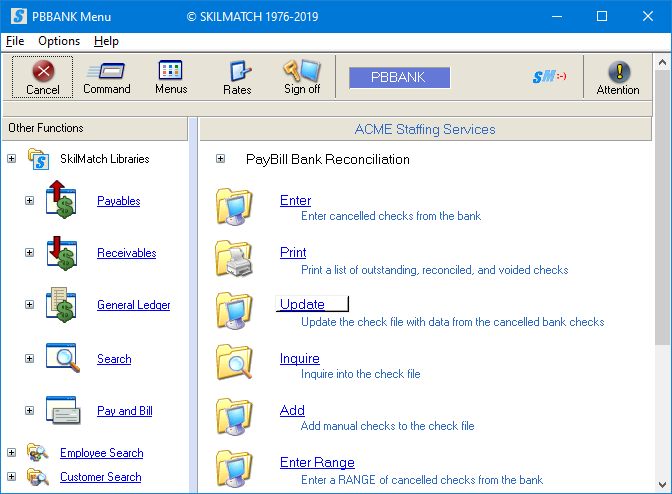The height and width of the screenshot is (494, 672).
Task: Click the Payables dollar icon
Action: [x=62, y=200]
